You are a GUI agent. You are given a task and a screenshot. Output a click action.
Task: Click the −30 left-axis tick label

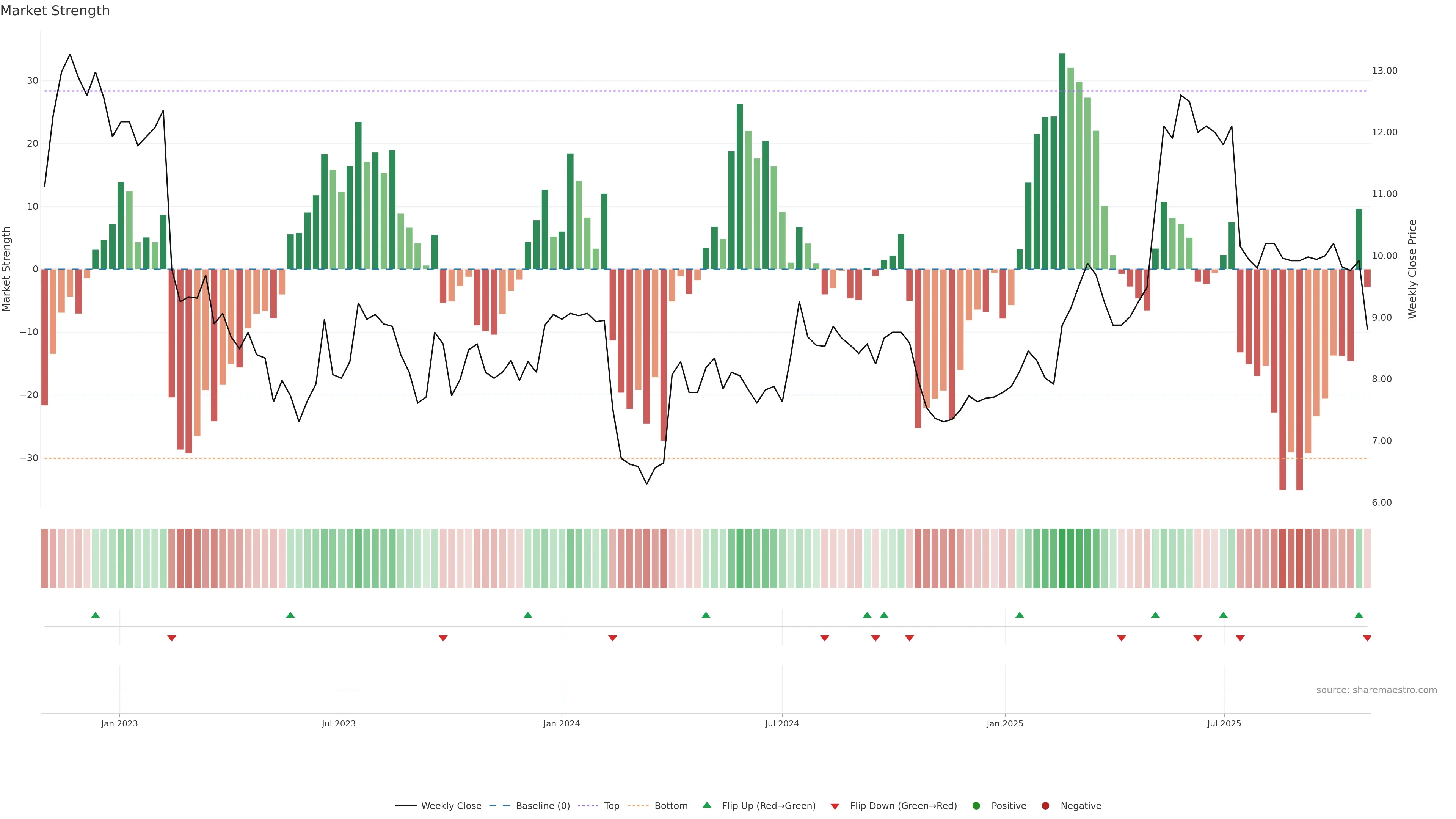tap(29, 458)
